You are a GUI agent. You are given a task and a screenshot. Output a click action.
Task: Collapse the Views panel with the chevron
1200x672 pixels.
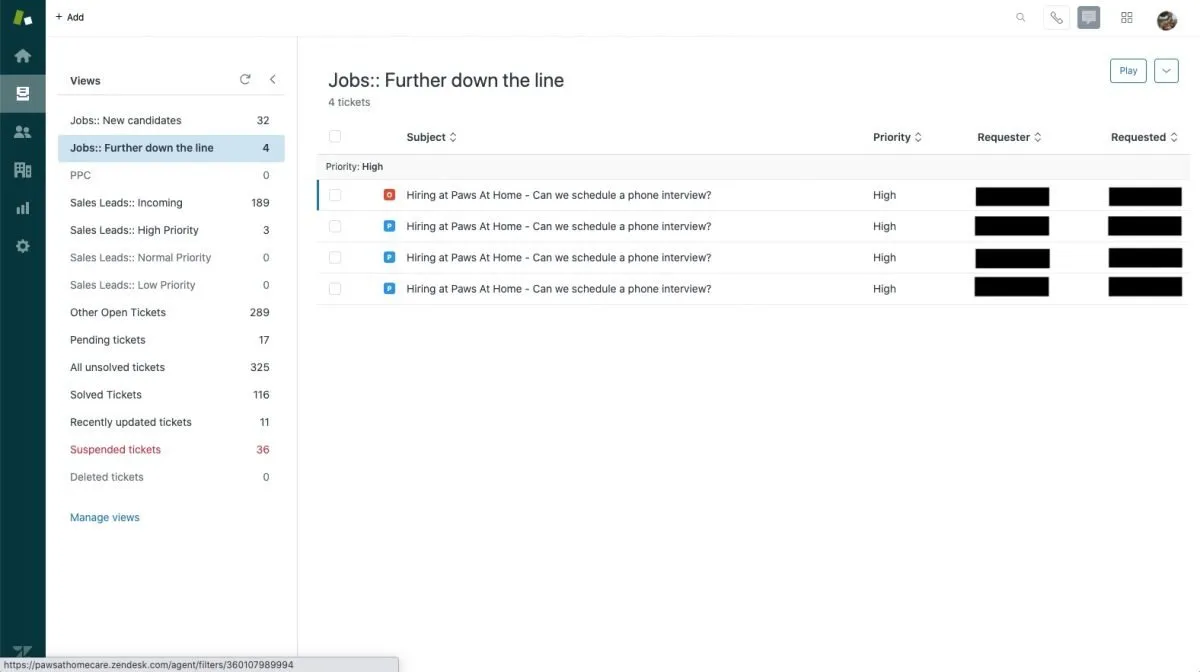[x=272, y=78]
